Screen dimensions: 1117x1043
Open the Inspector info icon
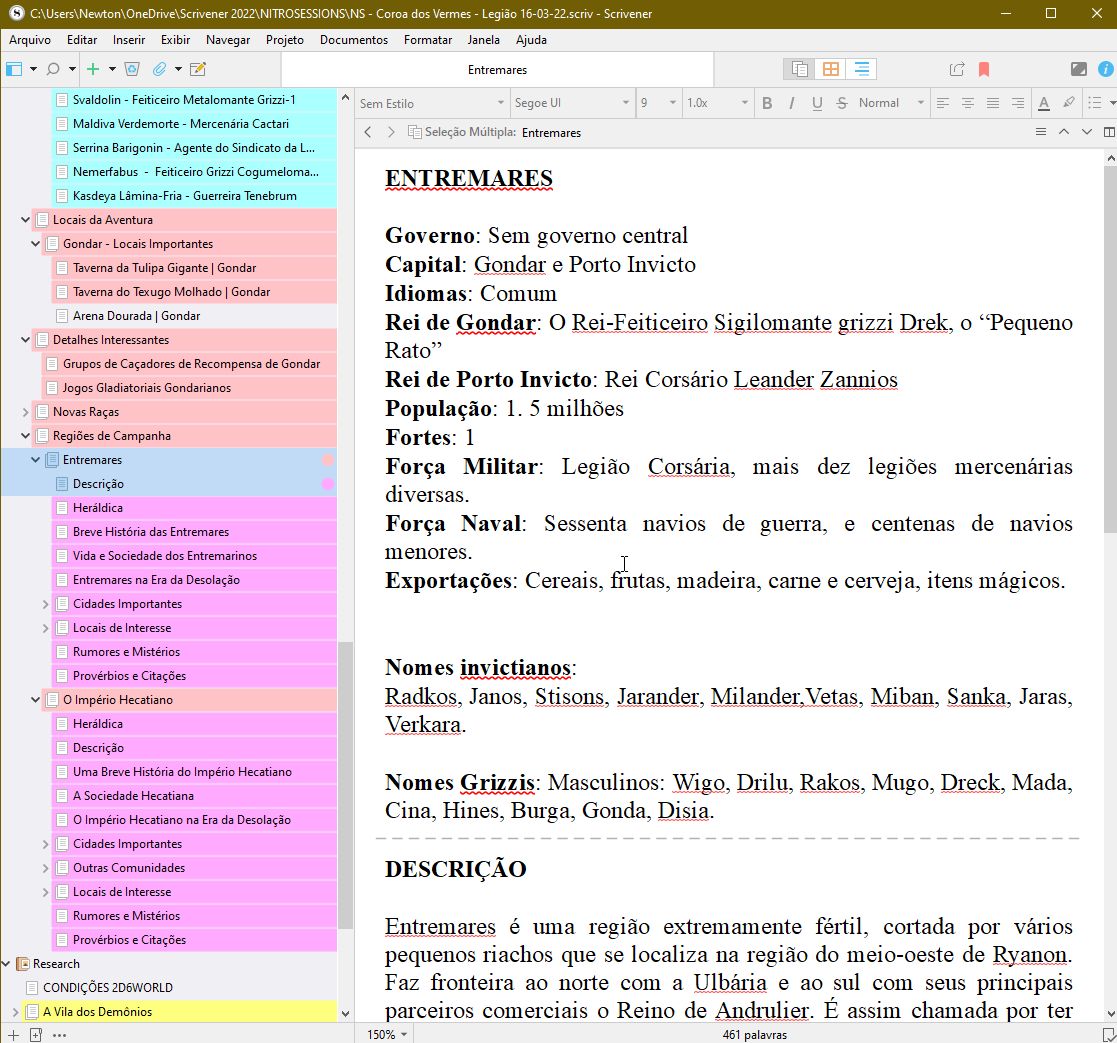(1106, 69)
